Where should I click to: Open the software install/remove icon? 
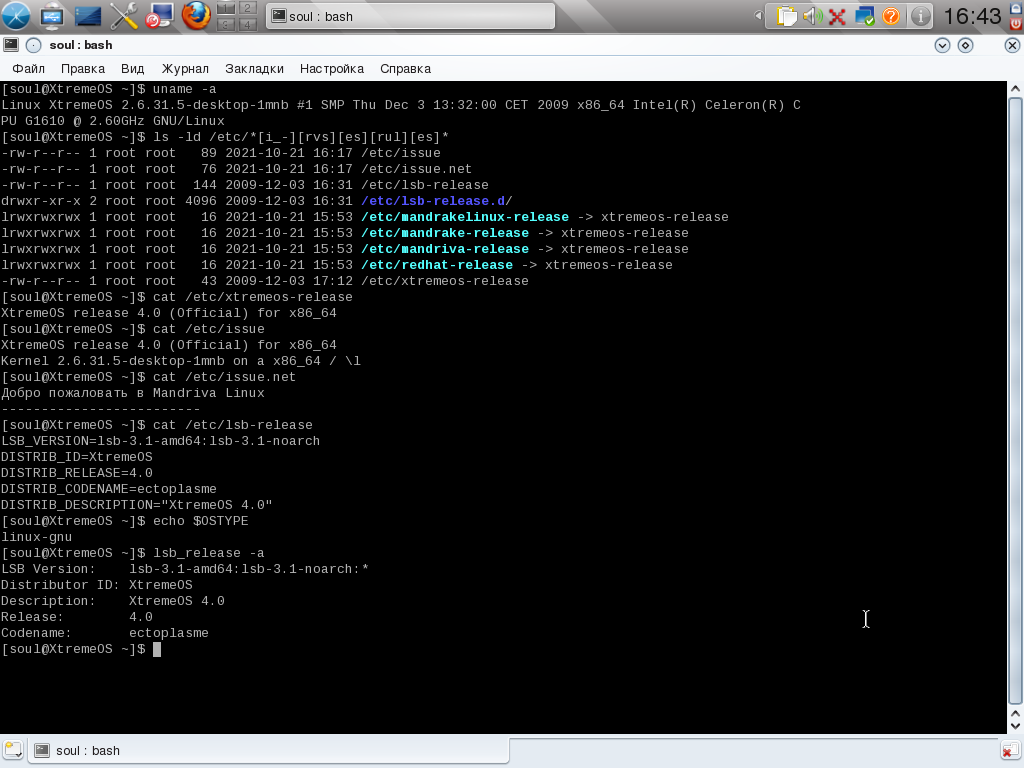point(159,16)
